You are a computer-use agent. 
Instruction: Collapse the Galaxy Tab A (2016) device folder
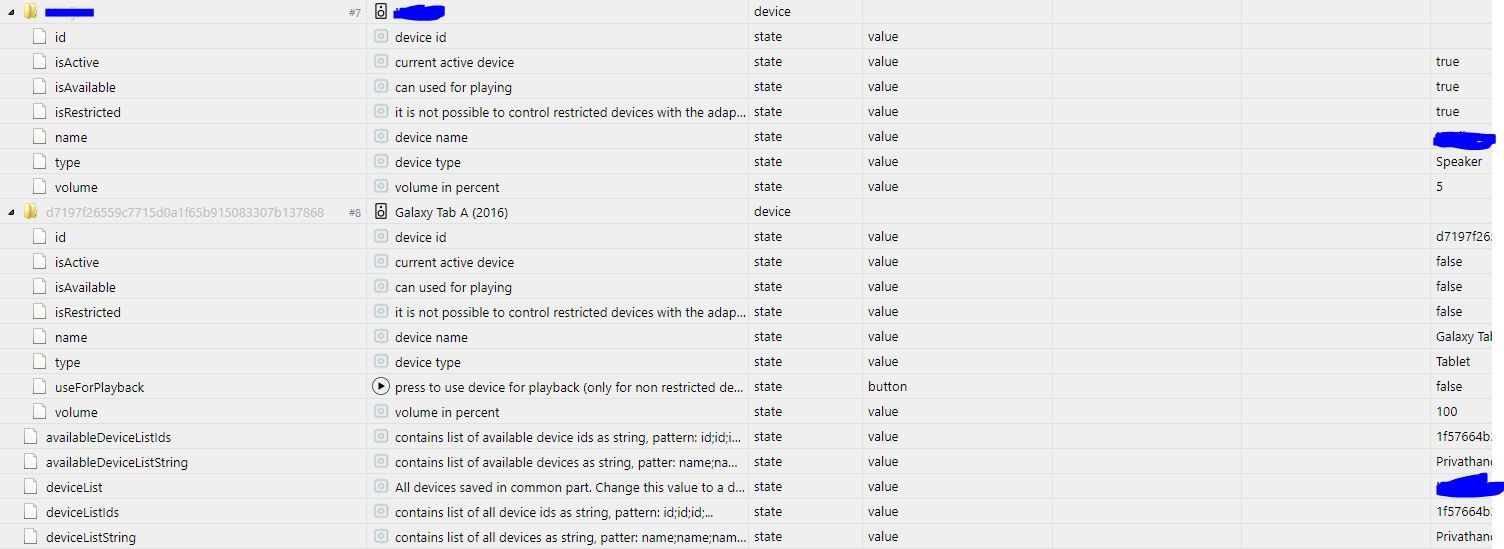(11, 212)
